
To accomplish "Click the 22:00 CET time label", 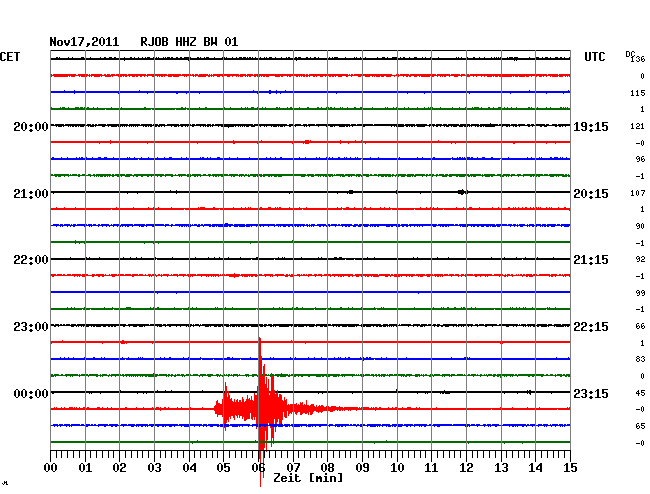I will click(31, 260).
